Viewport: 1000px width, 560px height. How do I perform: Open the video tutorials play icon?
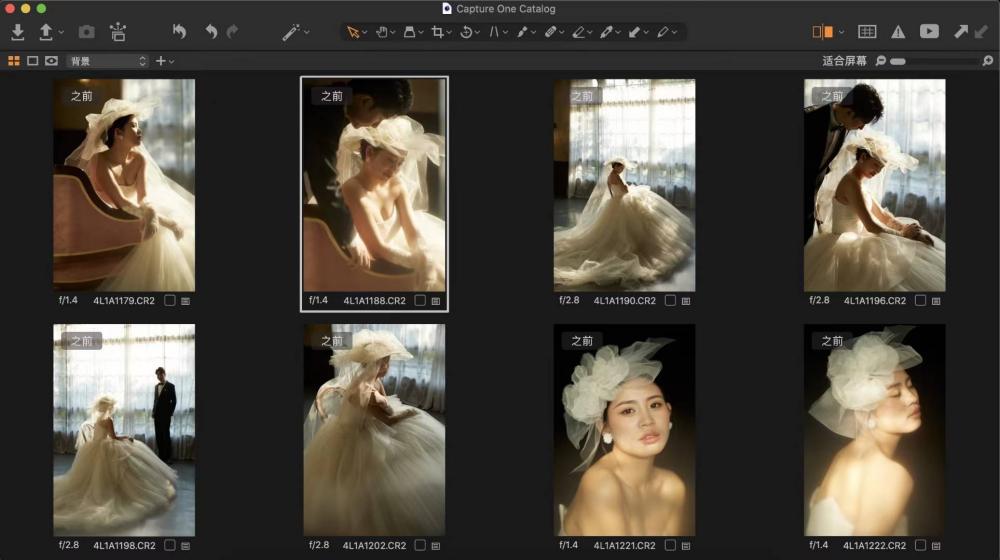[929, 32]
